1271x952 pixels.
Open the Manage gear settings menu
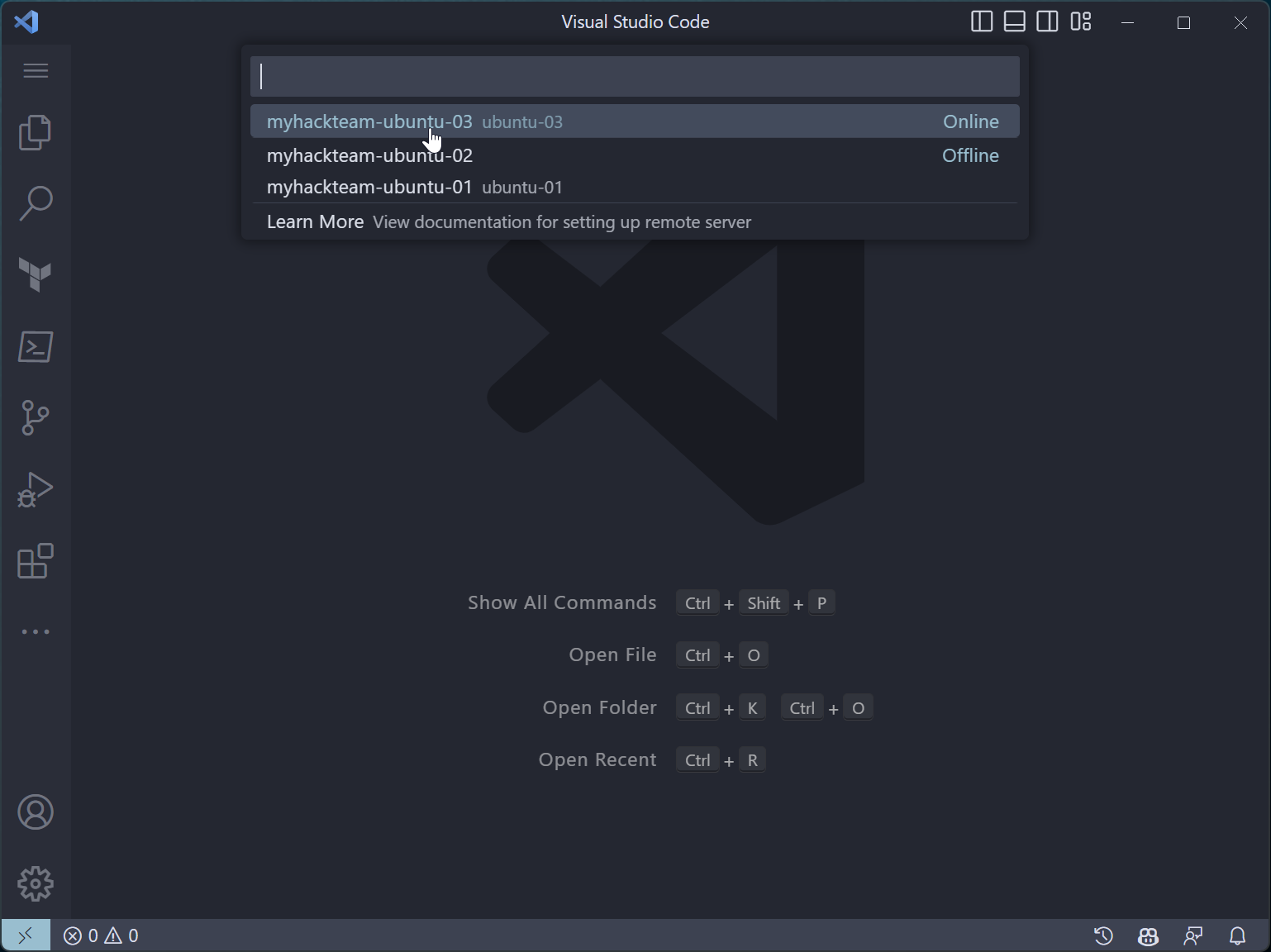[x=35, y=884]
